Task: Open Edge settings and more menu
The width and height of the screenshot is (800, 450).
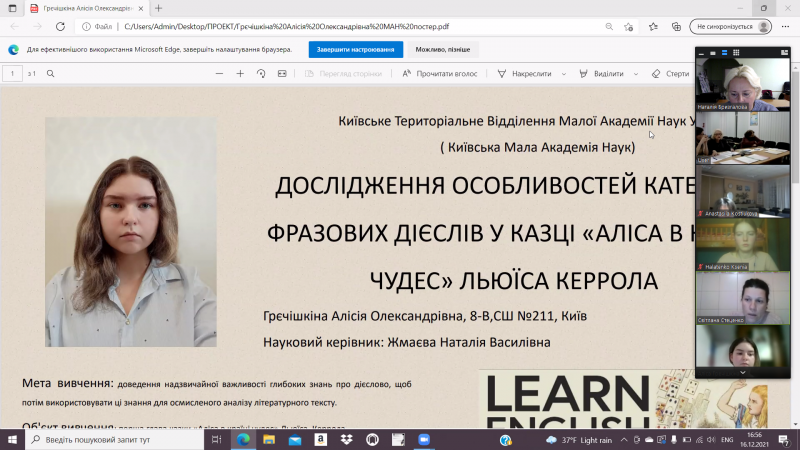Action: (785, 27)
